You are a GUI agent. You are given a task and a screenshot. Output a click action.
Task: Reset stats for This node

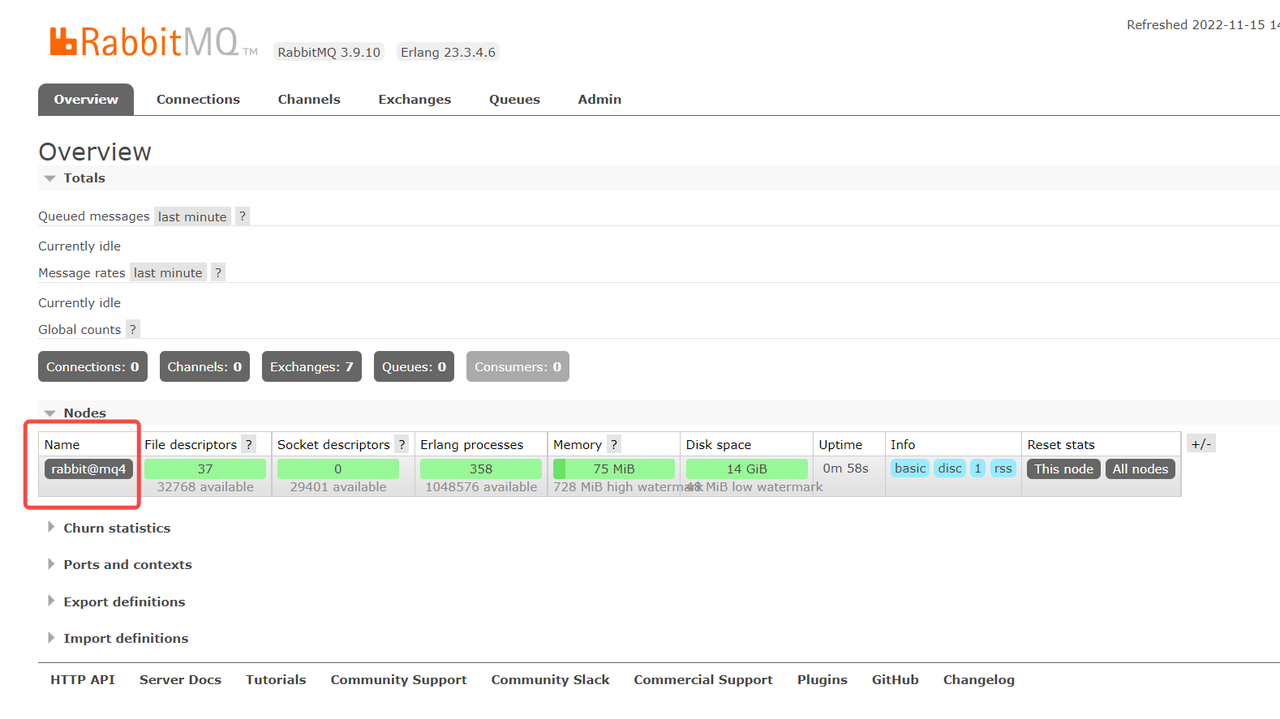[x=1064, y=469]
